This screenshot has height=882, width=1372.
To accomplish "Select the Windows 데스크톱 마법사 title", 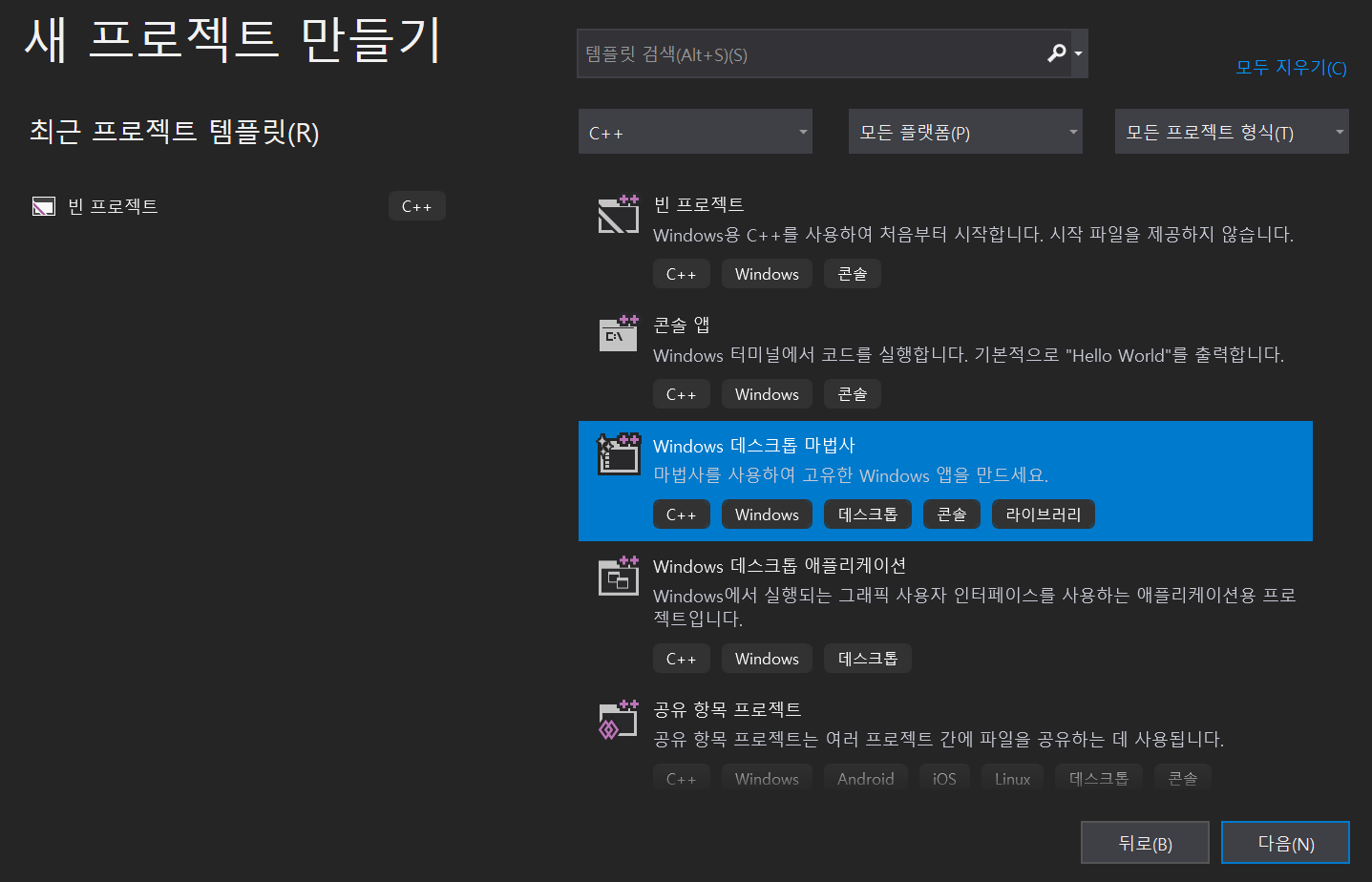I will 754,446.
